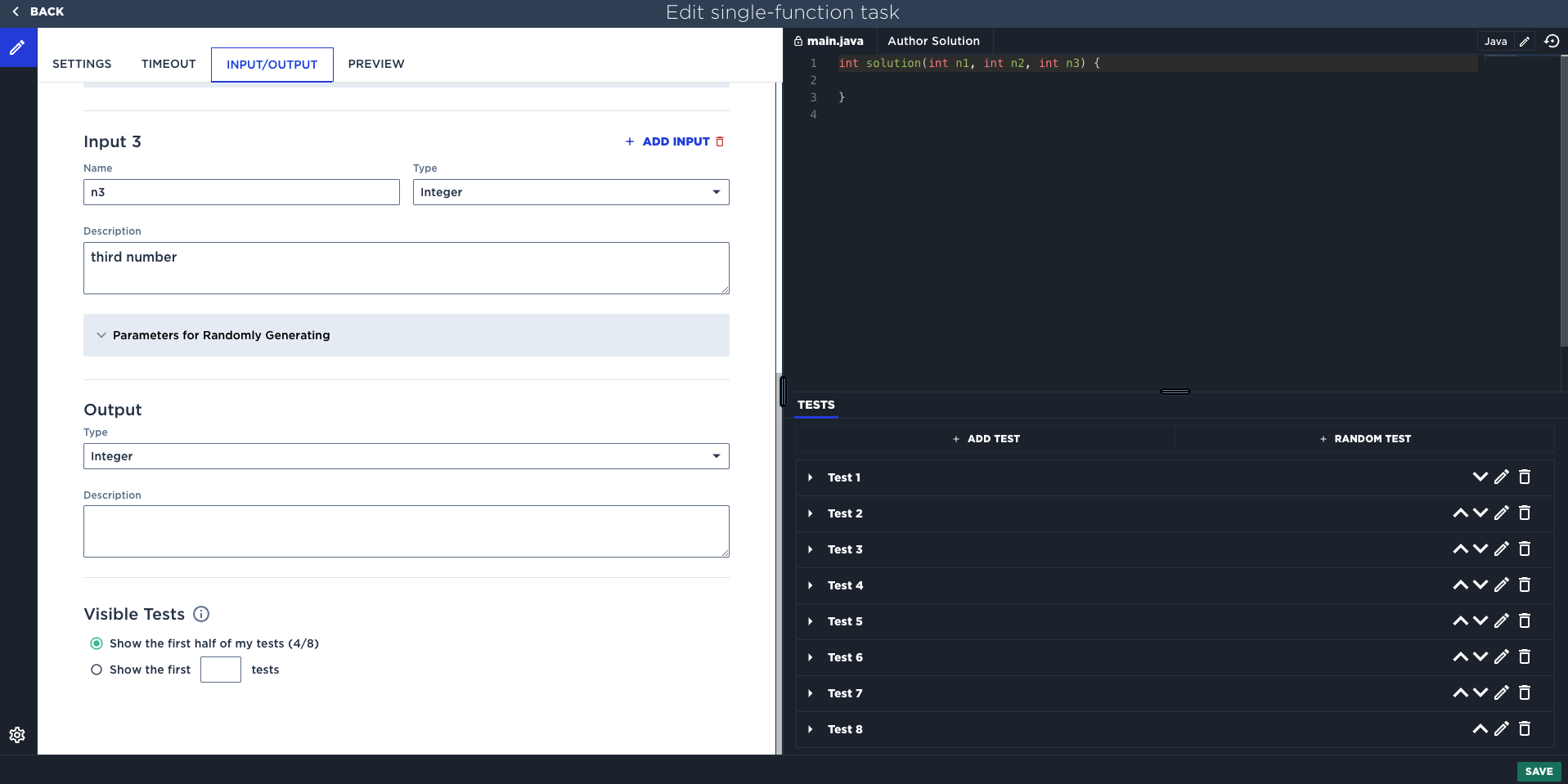Viewport: 1568px width, 784px height.
Task: Click the green SAVE button
Action: pos(1538,771)
